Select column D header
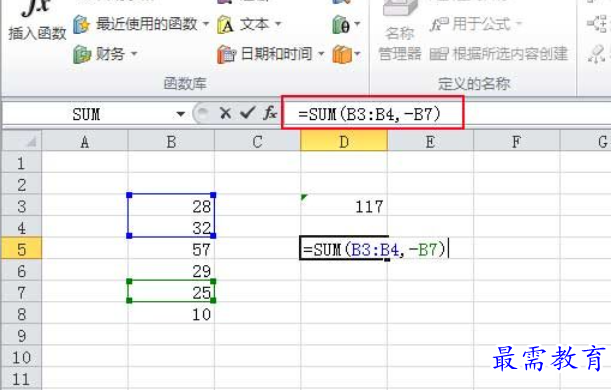Screen dimensions: 614x390 point(344,141)
